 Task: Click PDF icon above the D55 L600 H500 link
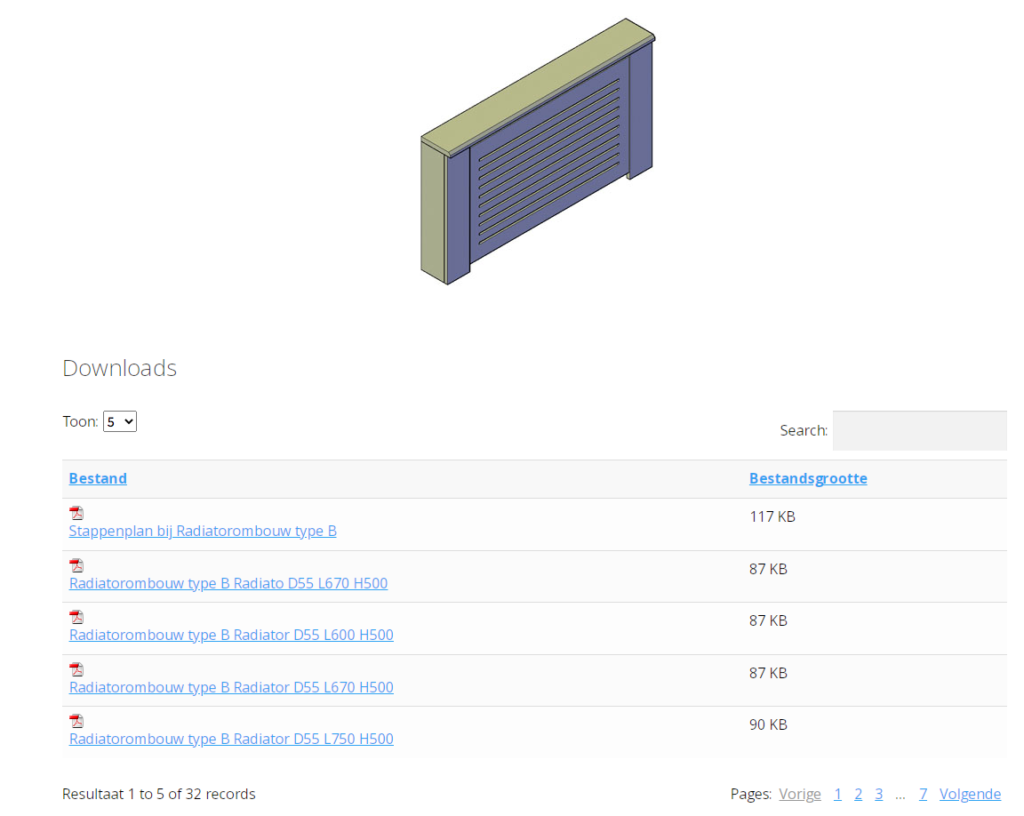coord(76,617)
